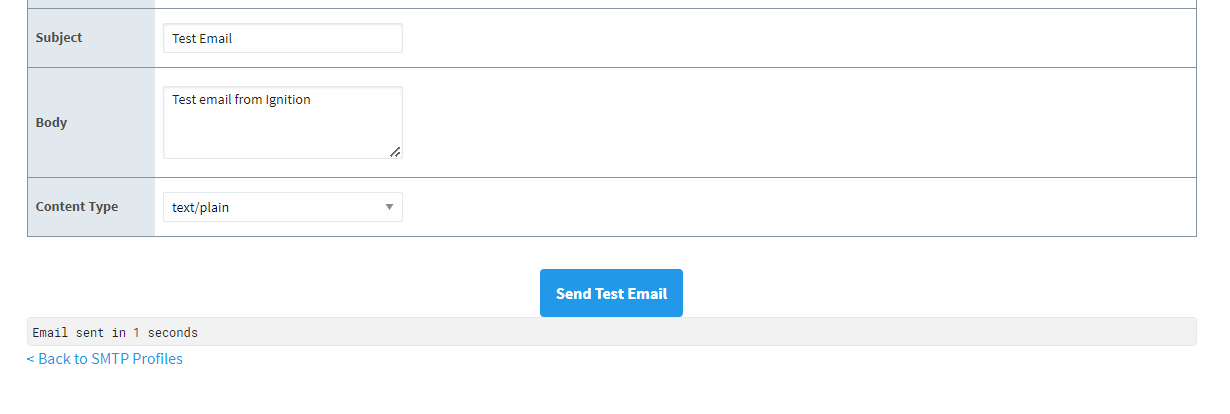Image resolution: width=1230 pixels, height=414 pixels.
Task: Click the word 'Email' in the Subject field
Action: point(216,39)
